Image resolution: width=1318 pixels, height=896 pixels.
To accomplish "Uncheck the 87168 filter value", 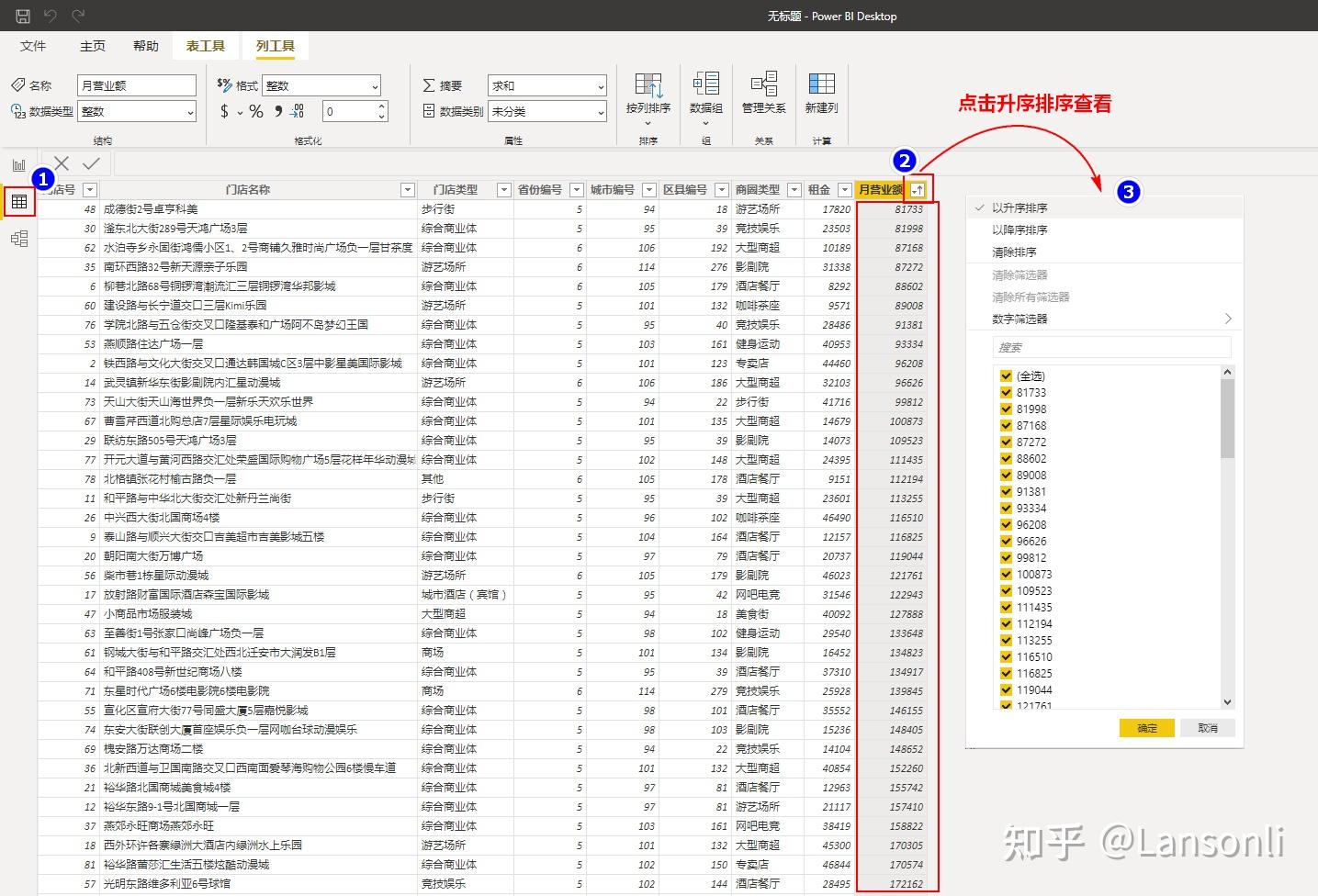I will click(1006, 425).
